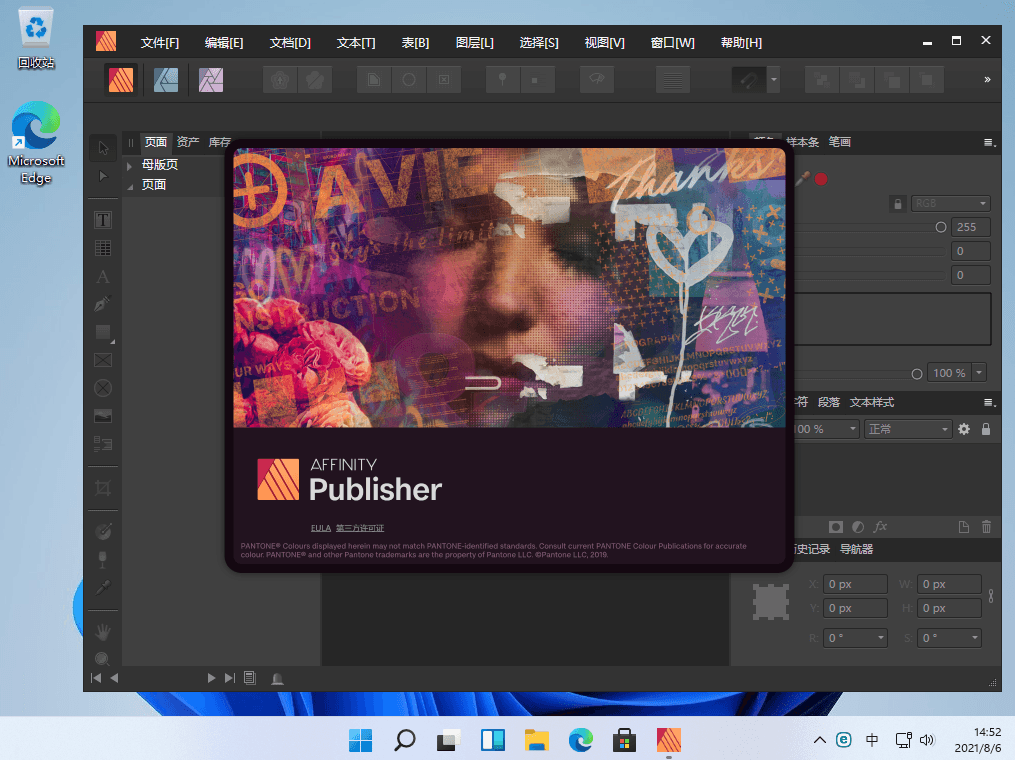Image resolution: width=1015 pixels, height=760 pixels.
Task: Select the Color Picker eyedropper tool
Action: pyautogui.click(x=103, y=587)
